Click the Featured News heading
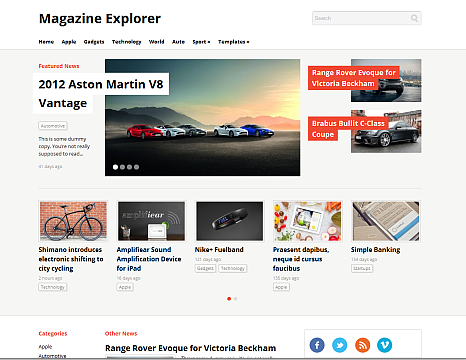Viewport: 466px width, 360px height. pos(59,66)
